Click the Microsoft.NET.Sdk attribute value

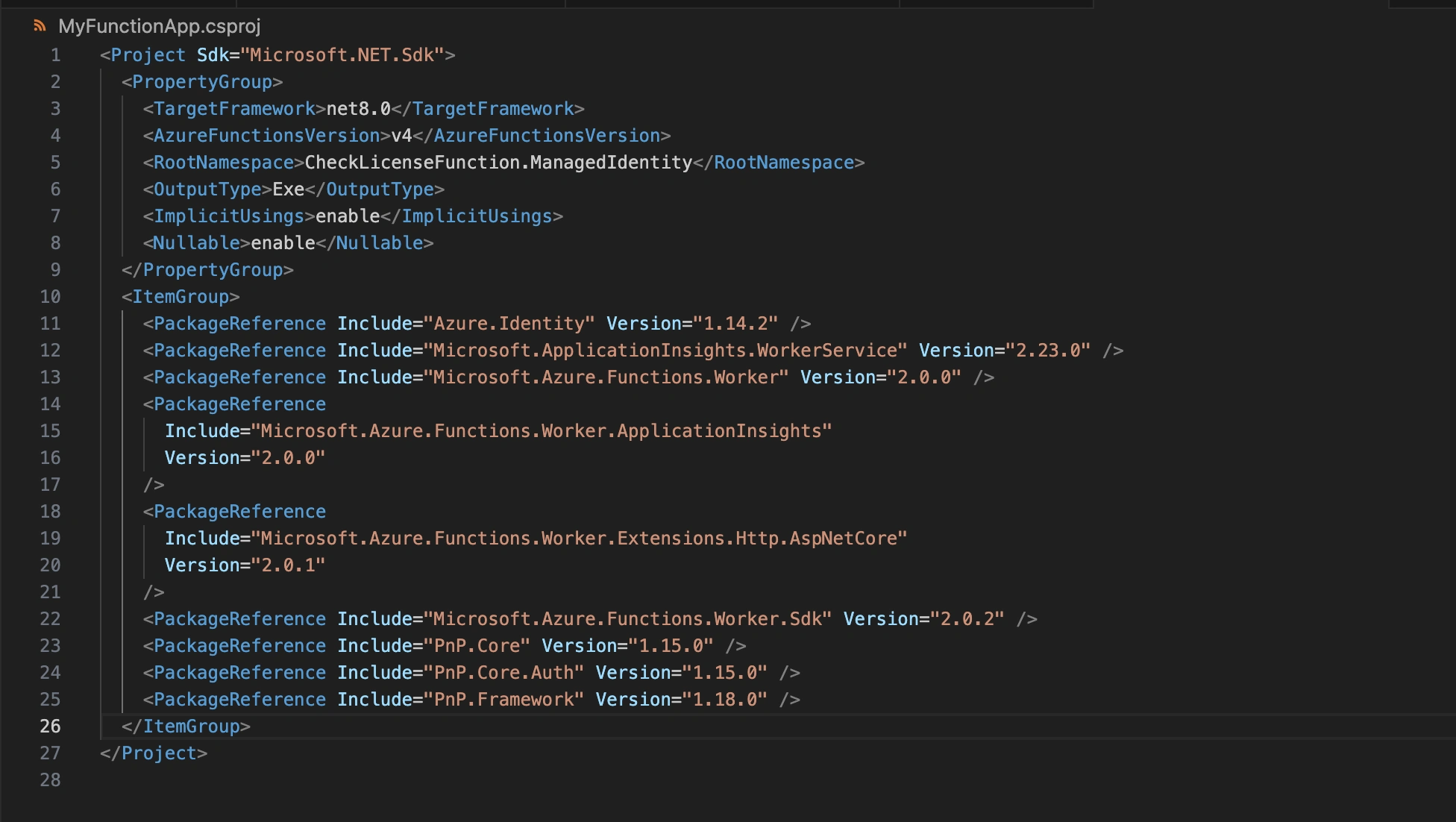tap(342, 55)
